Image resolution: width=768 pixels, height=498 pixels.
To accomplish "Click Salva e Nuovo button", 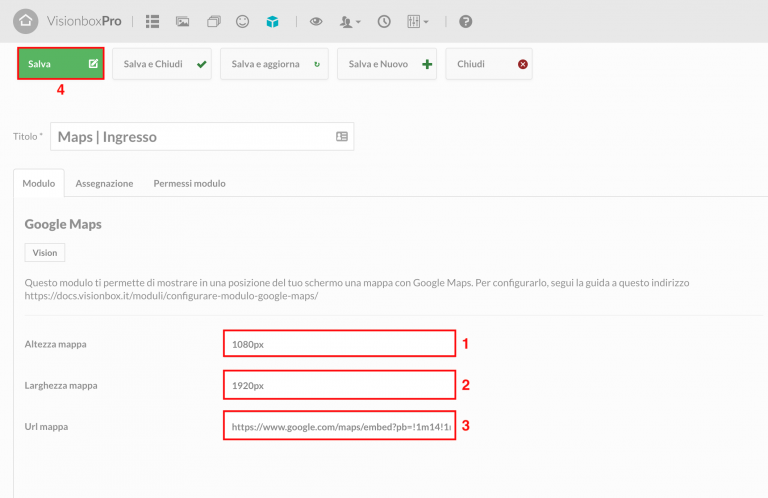I will click(x=387, y=64).
